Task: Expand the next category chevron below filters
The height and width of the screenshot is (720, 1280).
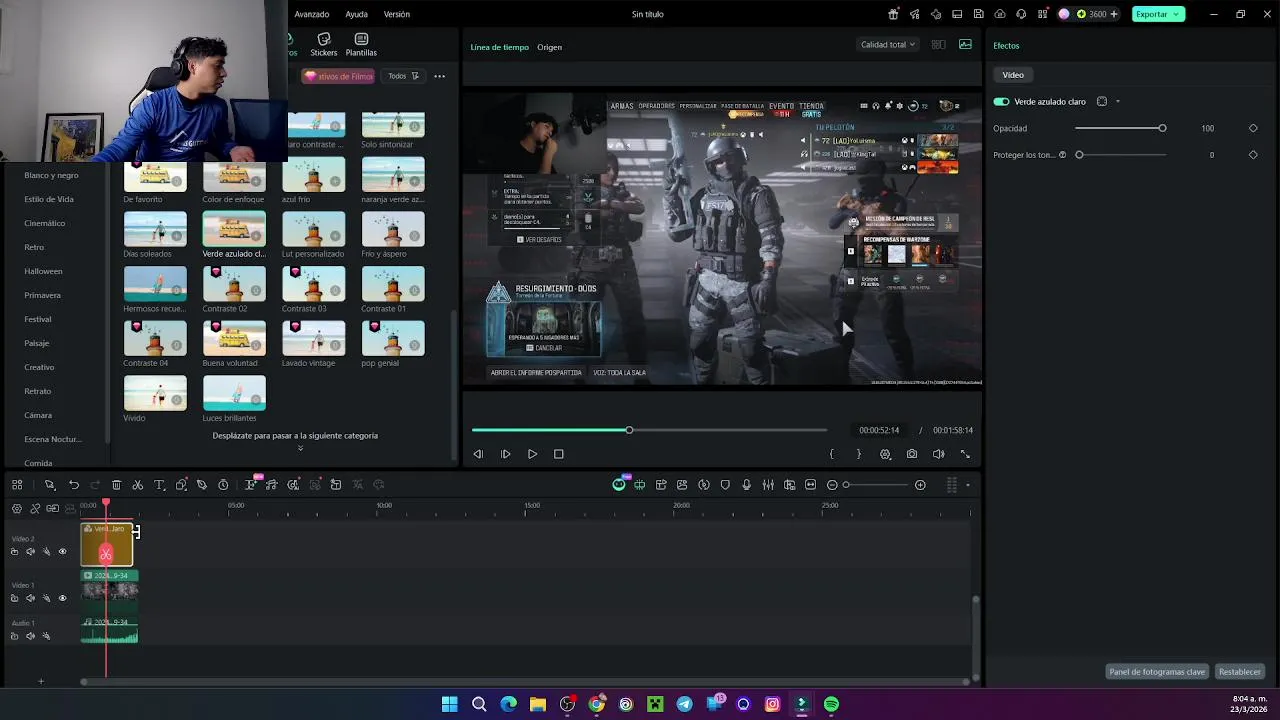Action: pos(300,448)
